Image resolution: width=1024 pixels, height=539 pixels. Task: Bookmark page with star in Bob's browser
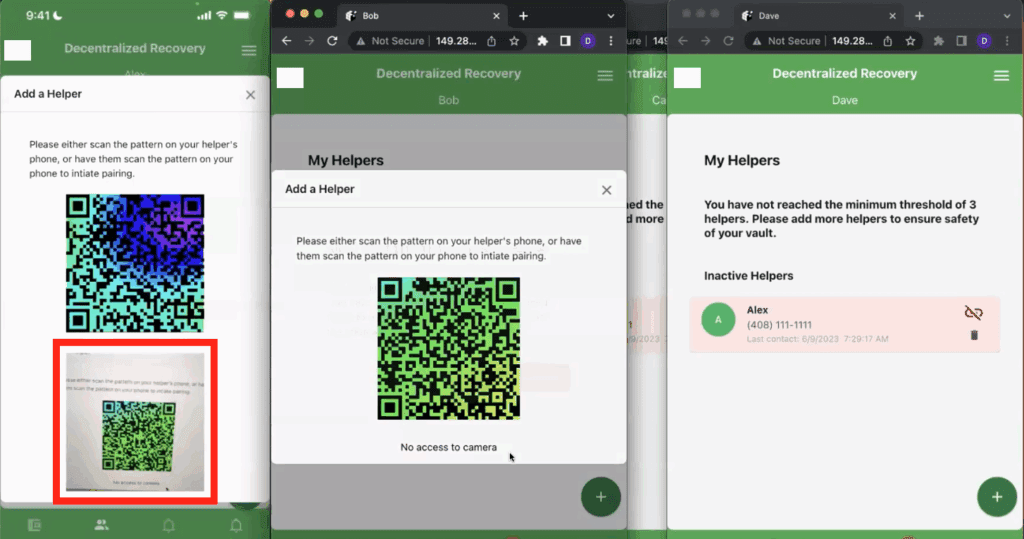(514, 41)
